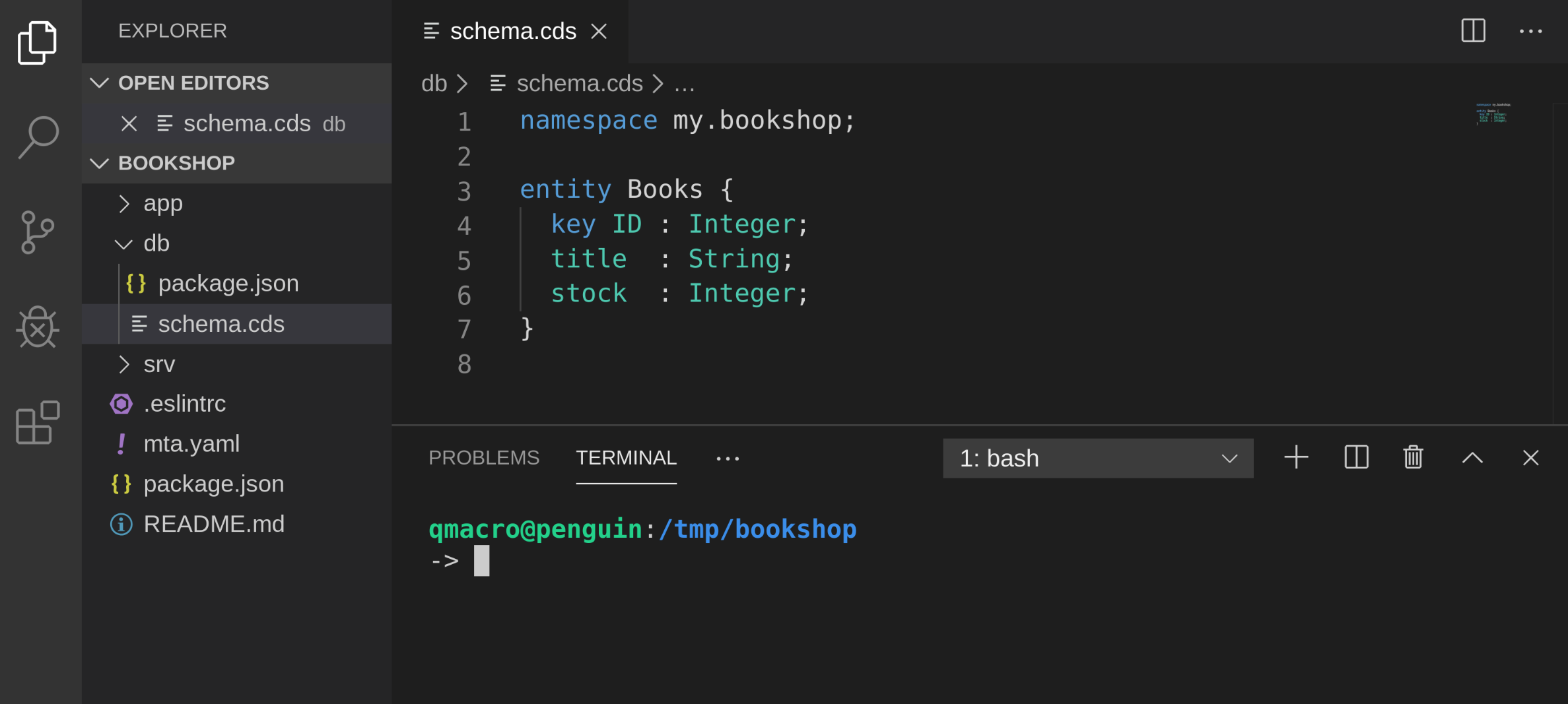
Task: Open the Search view in activity bar
Action: pos(38,137)
